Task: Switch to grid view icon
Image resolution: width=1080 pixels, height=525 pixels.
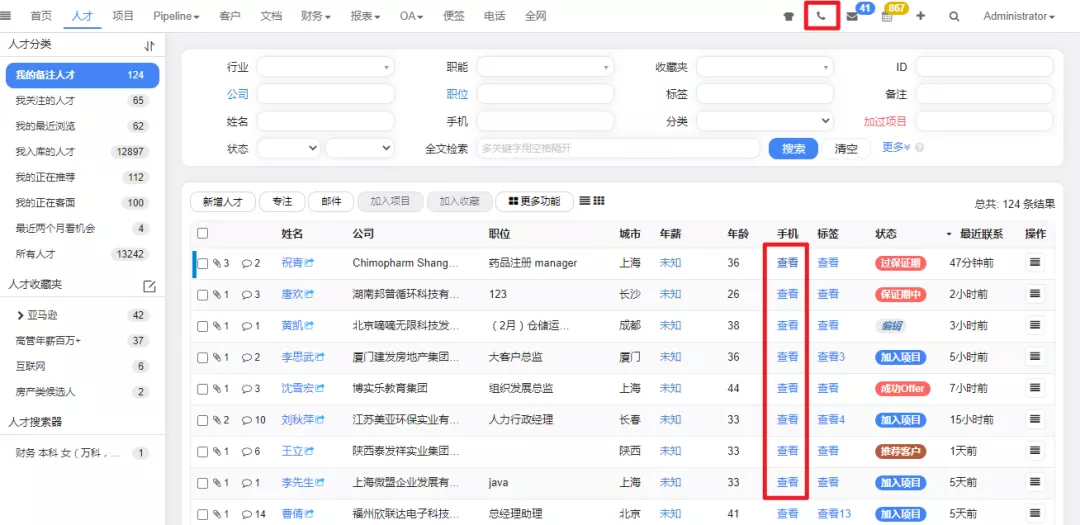Action: (x=599, y=200)
